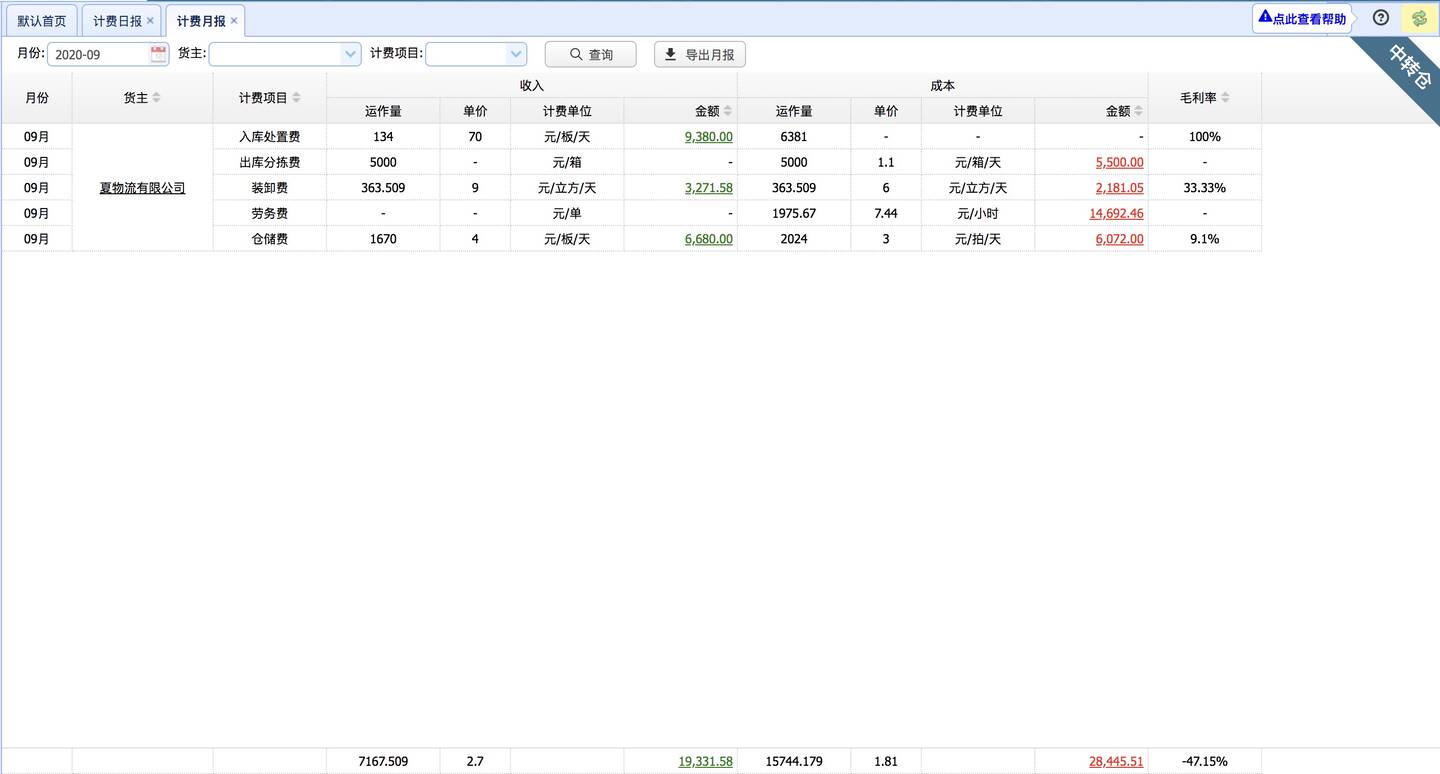Open income amount 6,680.00 link

pyautogui.click(x=708, y=239)
